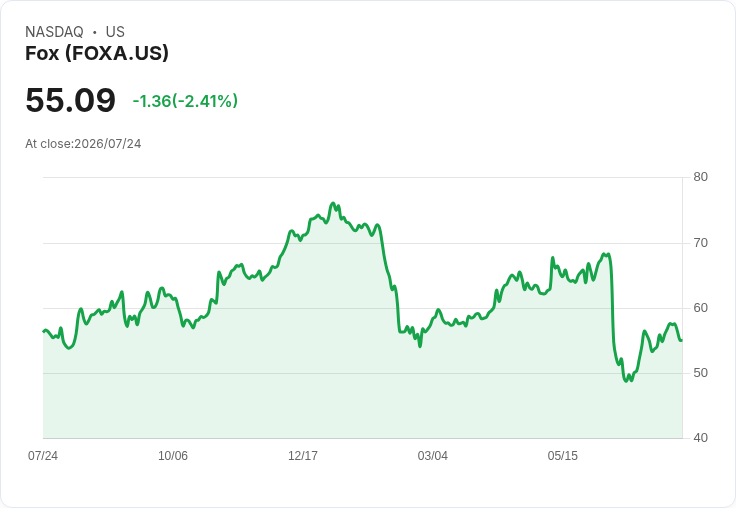Click the 12/17 date axis label
736x508 pixels.
pos(303,455)
